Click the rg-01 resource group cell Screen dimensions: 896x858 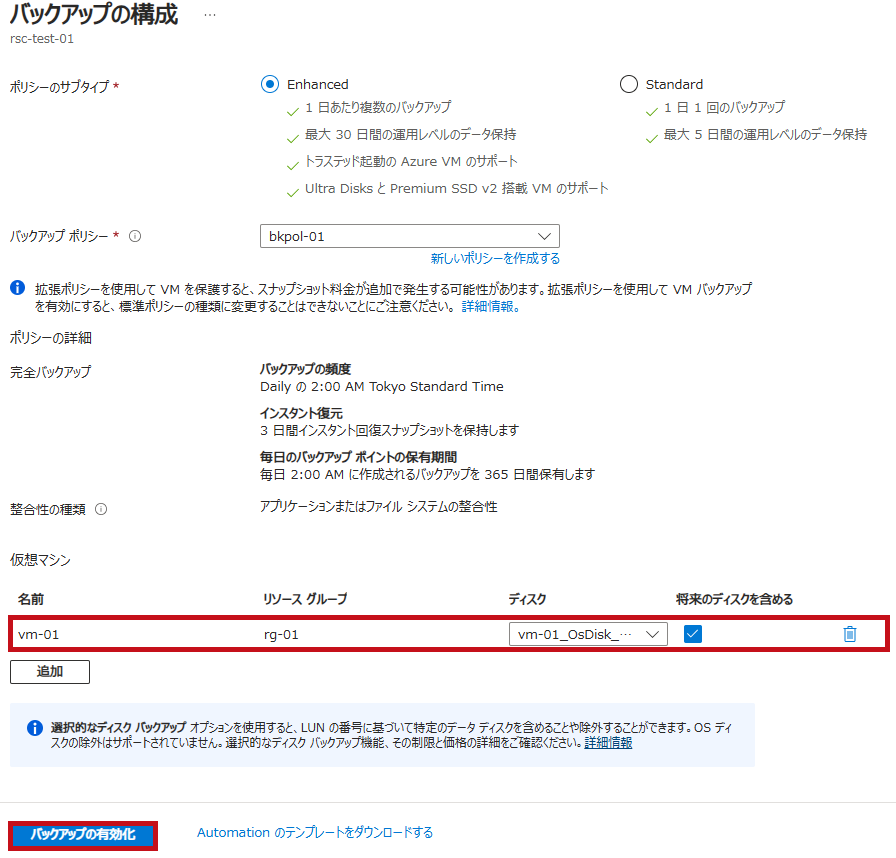click(x=281, y=635)
